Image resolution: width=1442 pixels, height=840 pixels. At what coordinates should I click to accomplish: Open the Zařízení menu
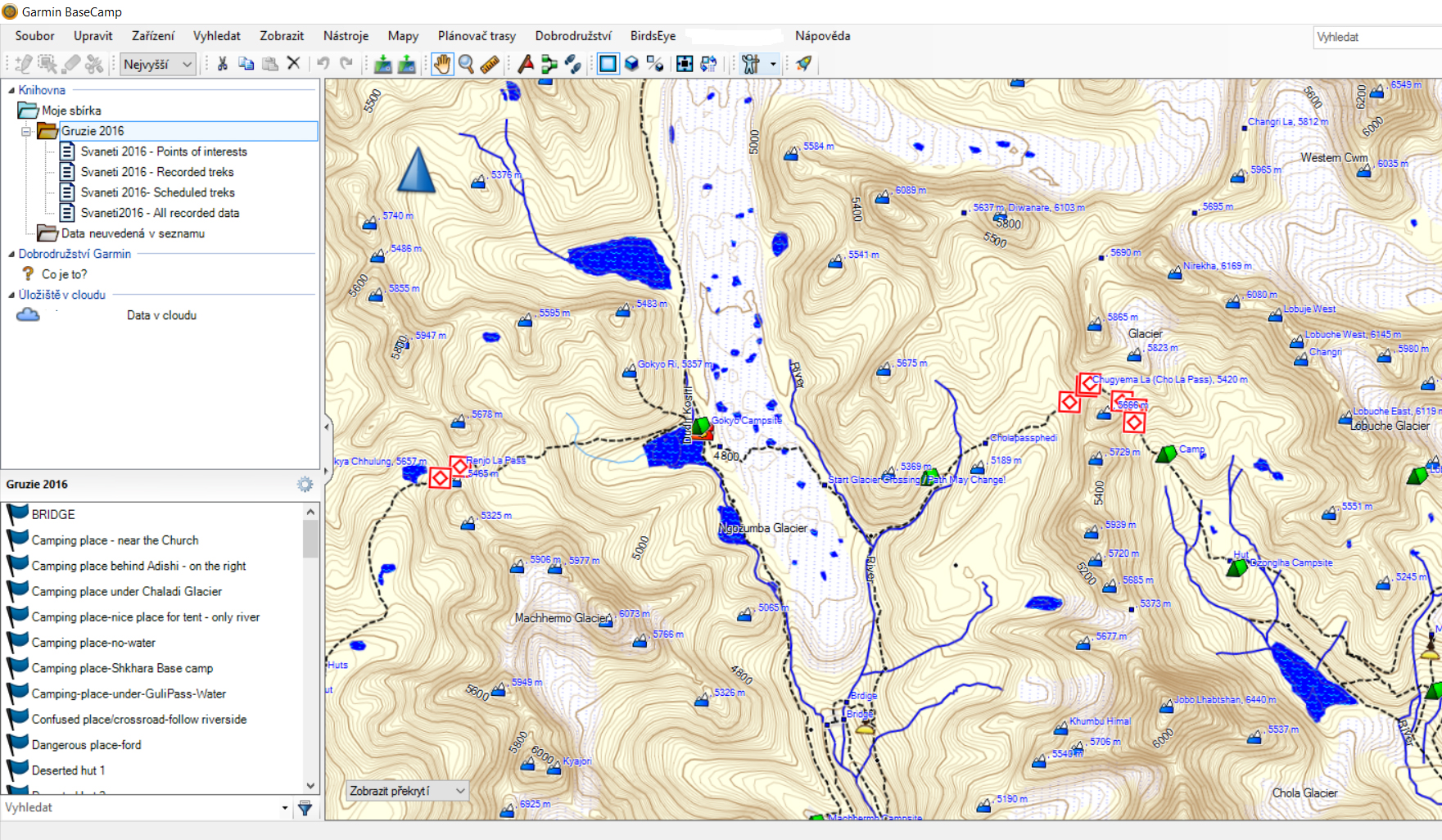tap(153, 36)
